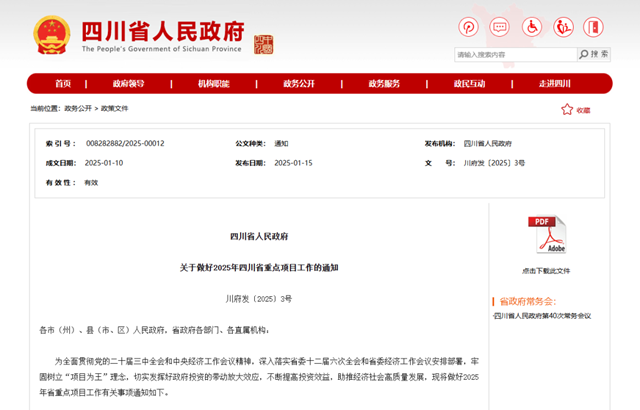The image size is (640, 410).
Task: Open 政务服务 navigation item
Action: [384, 84]
